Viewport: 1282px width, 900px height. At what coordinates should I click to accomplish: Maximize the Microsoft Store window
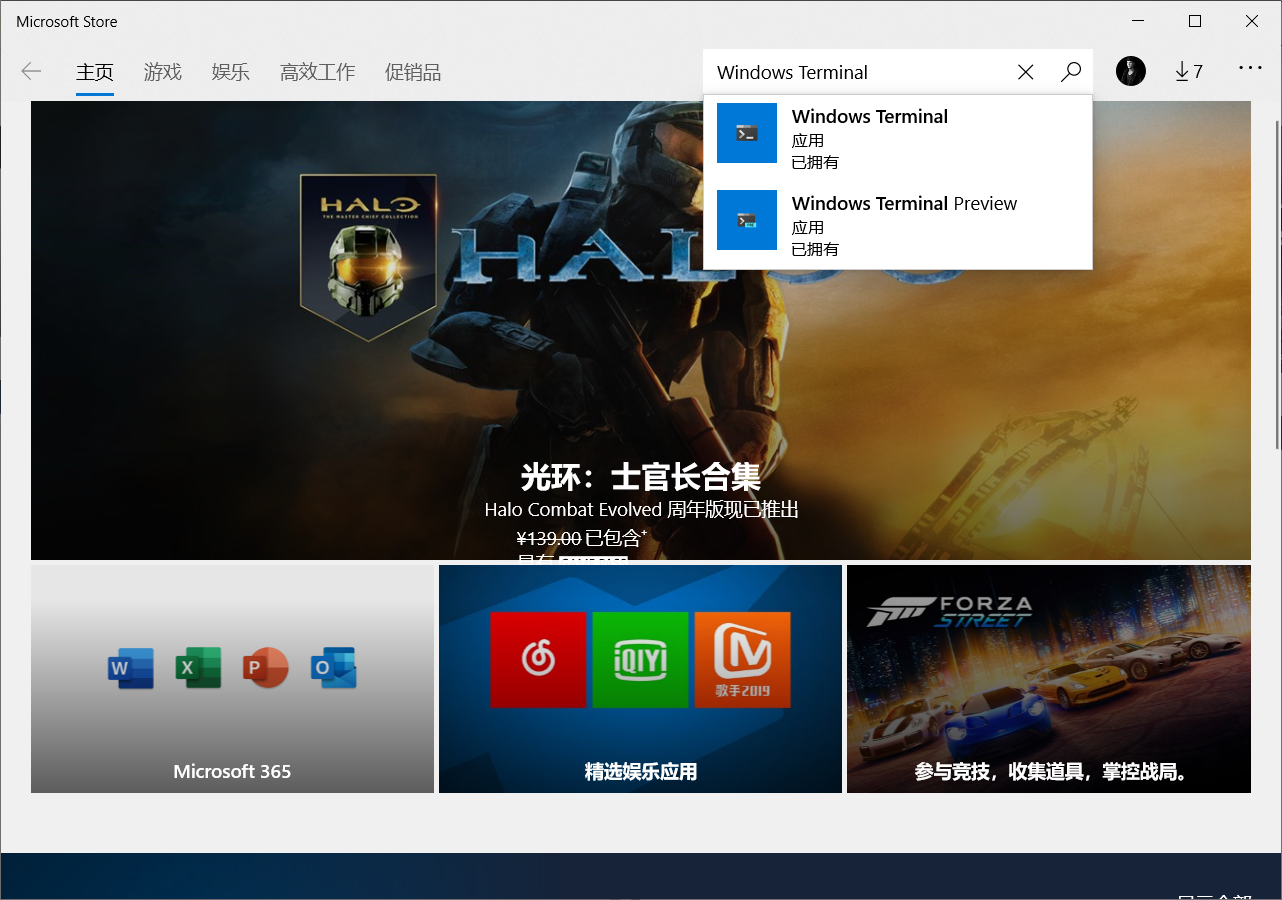(x=1195, y=21)
